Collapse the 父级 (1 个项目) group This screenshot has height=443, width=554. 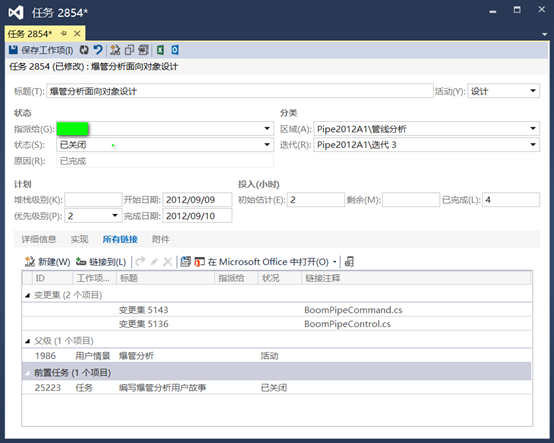pos(28,341)
